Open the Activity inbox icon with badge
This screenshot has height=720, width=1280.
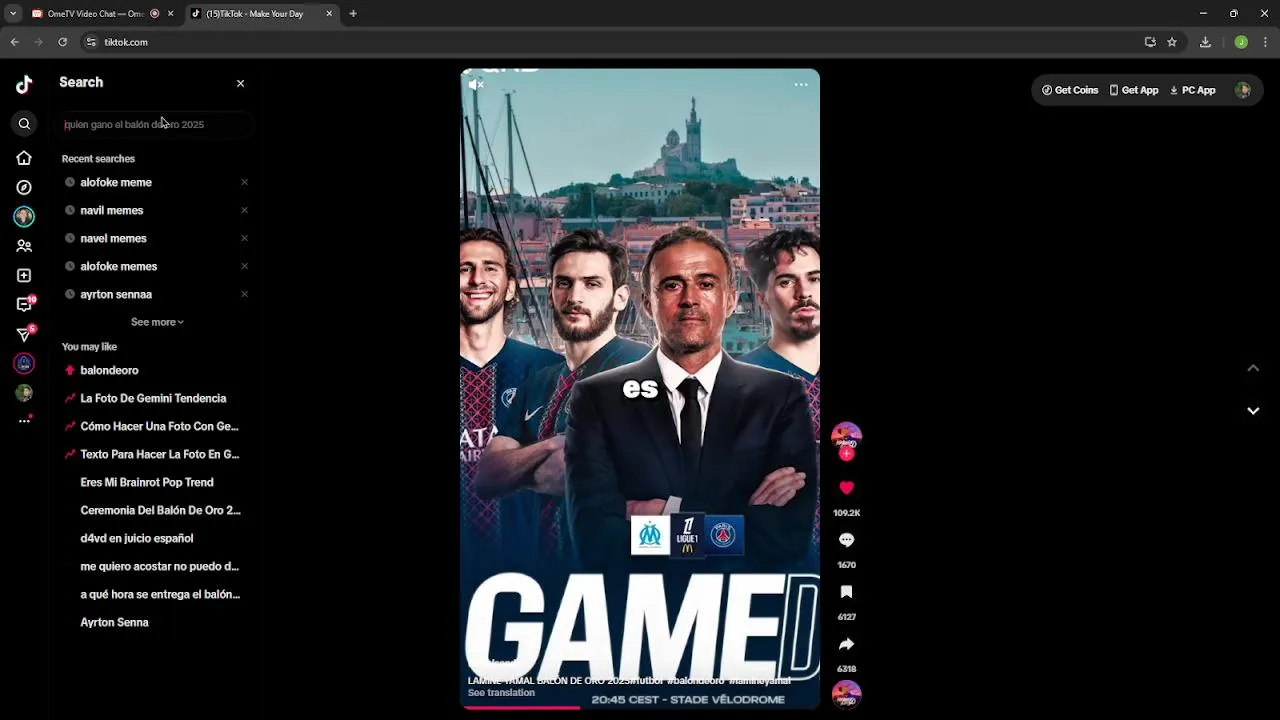coord(25,304)
